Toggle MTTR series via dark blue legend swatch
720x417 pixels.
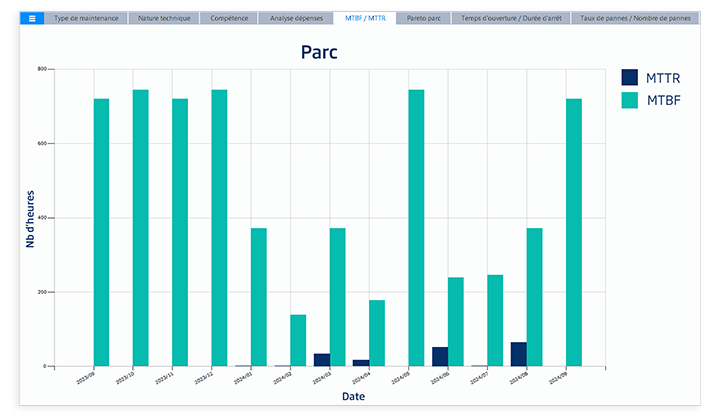click(630, 77)
